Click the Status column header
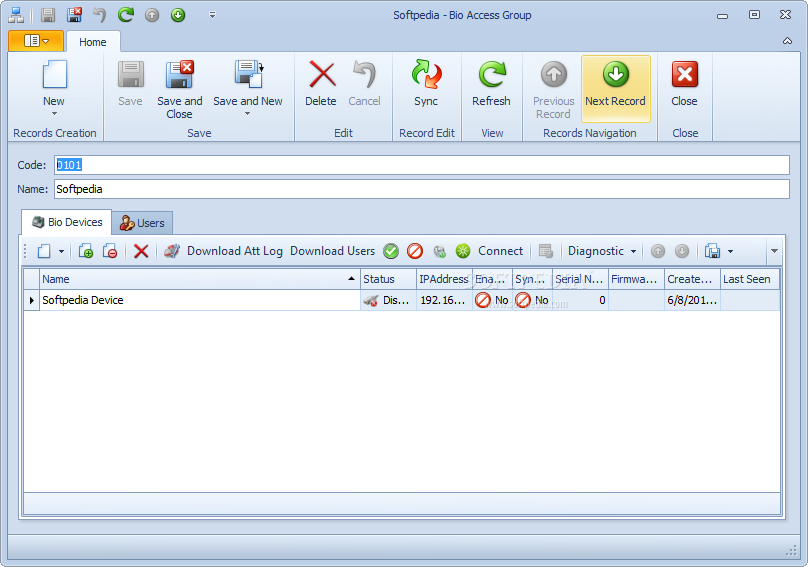This screenshot has width=808, height=567. [388, 279]
